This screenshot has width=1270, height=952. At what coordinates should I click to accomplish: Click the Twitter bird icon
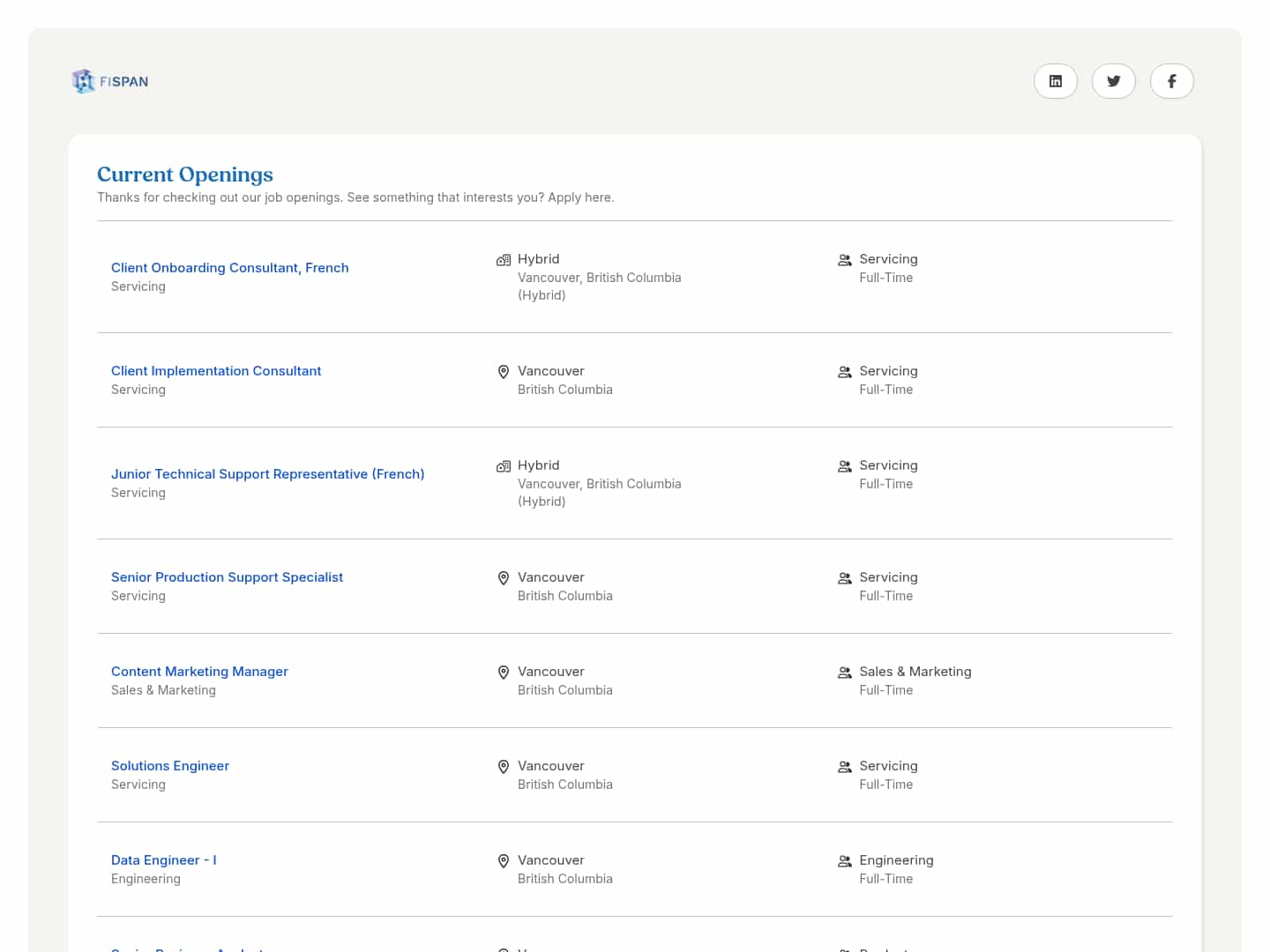tap(1113, 81)
